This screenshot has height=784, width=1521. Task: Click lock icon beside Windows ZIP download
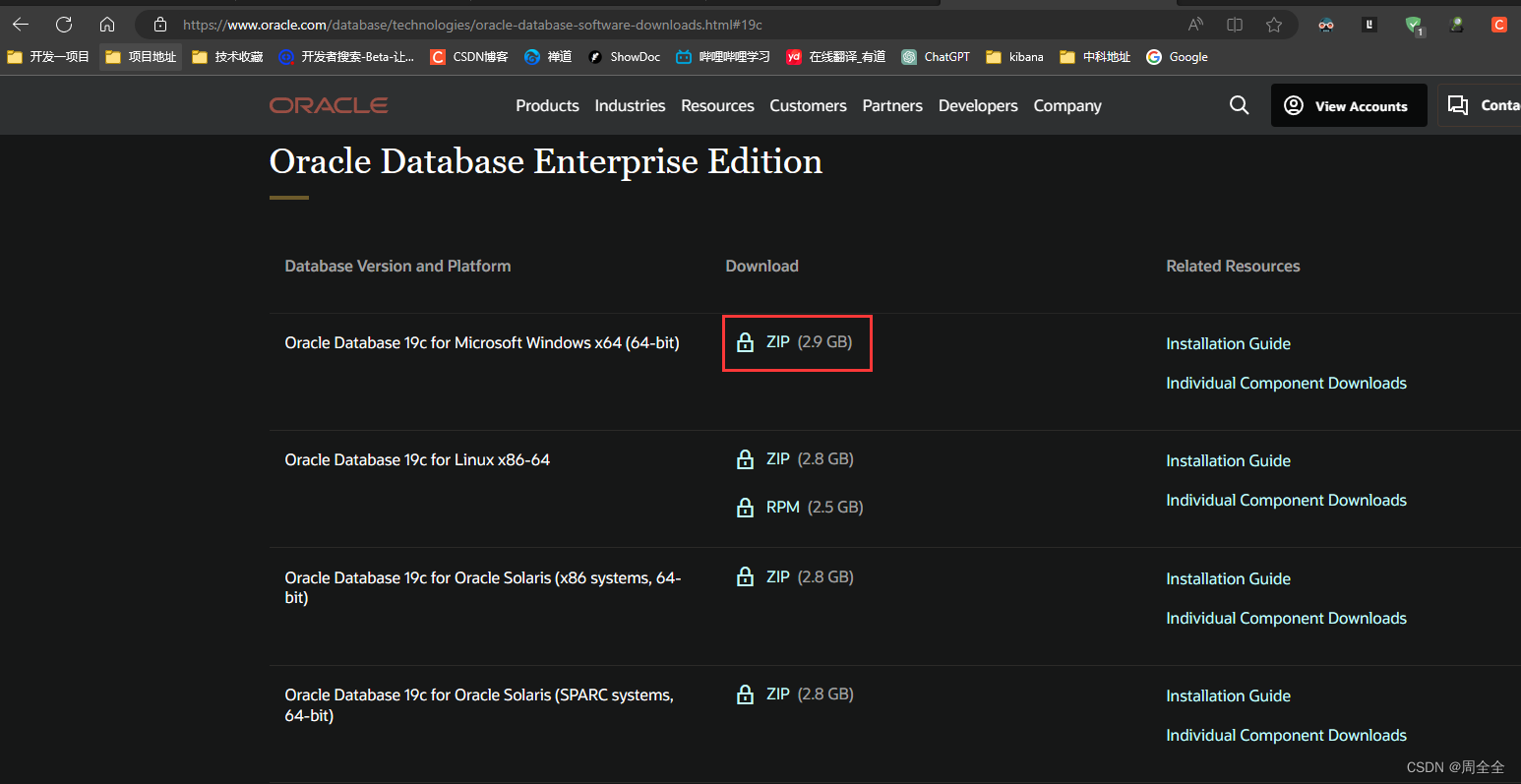(x=746, y=342)
